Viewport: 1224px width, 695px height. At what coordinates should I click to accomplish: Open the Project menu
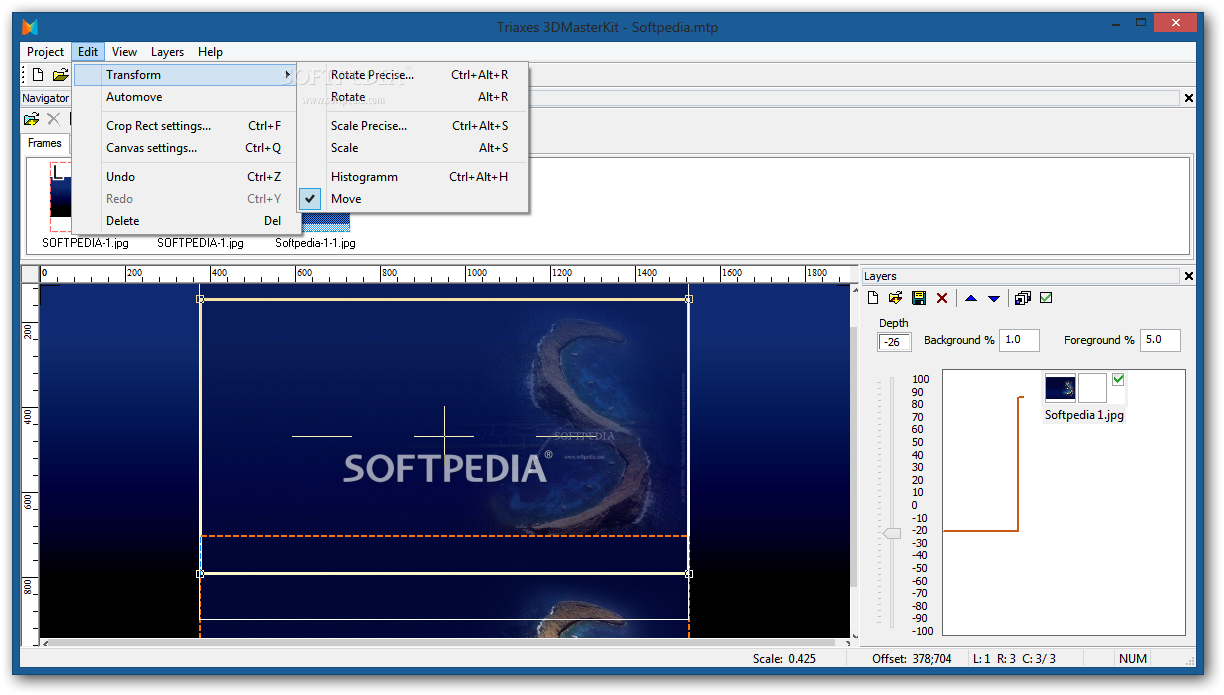tap(46, 52)
